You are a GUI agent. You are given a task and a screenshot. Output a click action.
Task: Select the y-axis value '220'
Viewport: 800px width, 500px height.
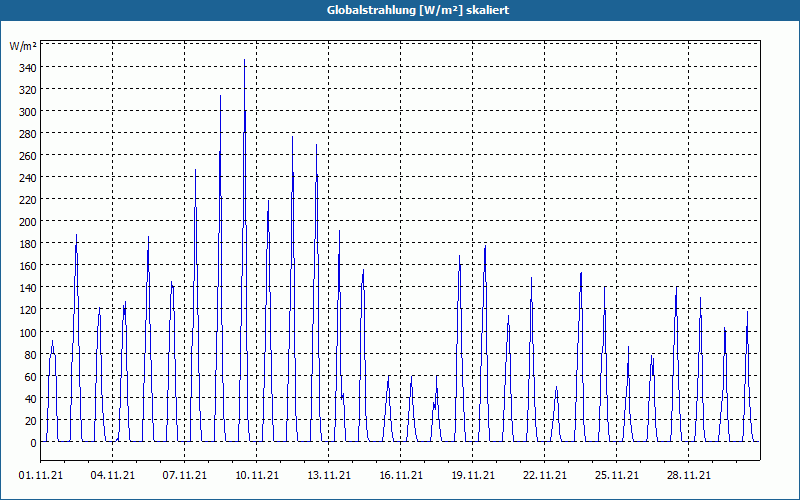pyautogui.click(x=28, y=200)
